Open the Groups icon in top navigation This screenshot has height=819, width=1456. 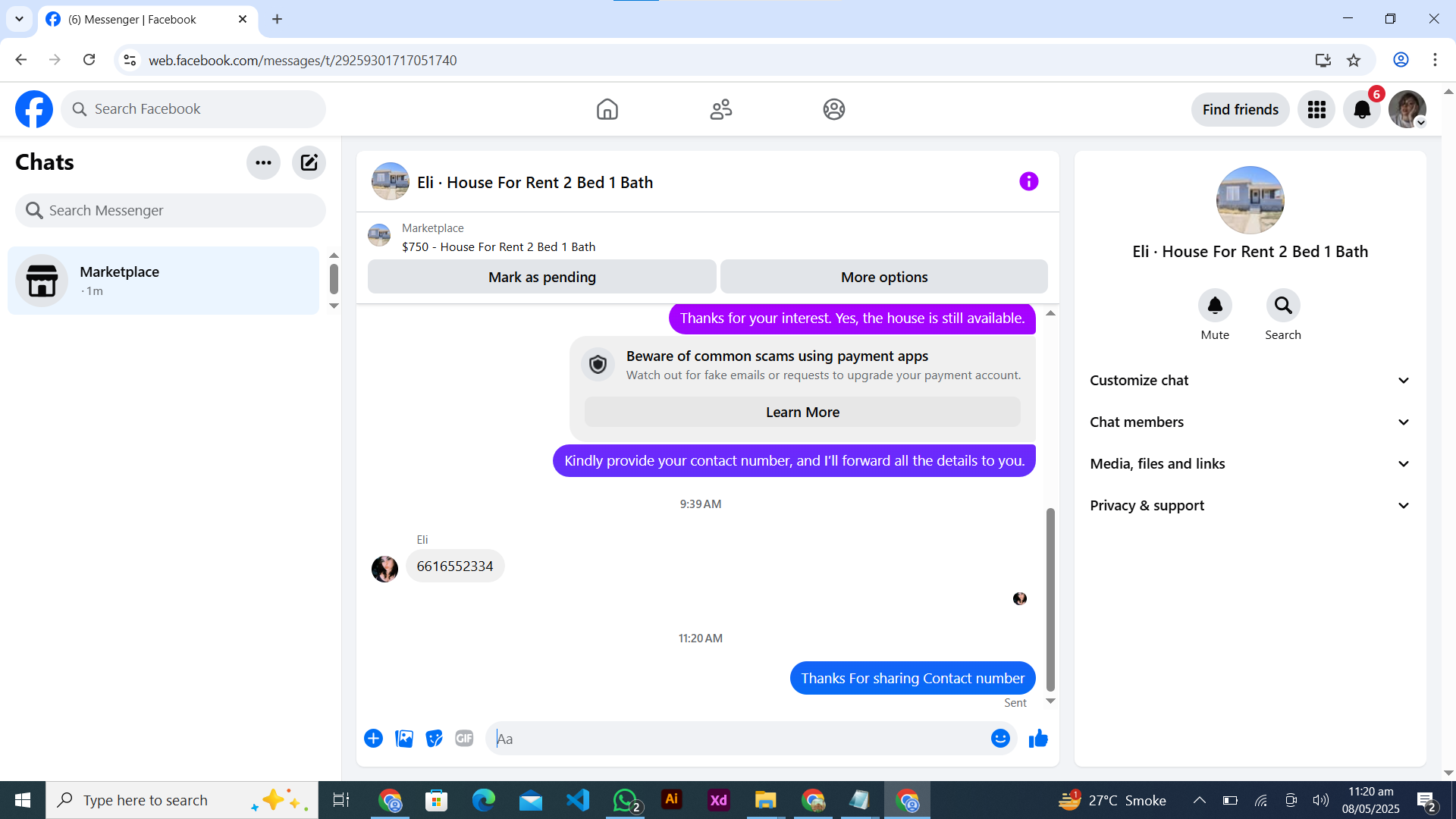point(834,109)
